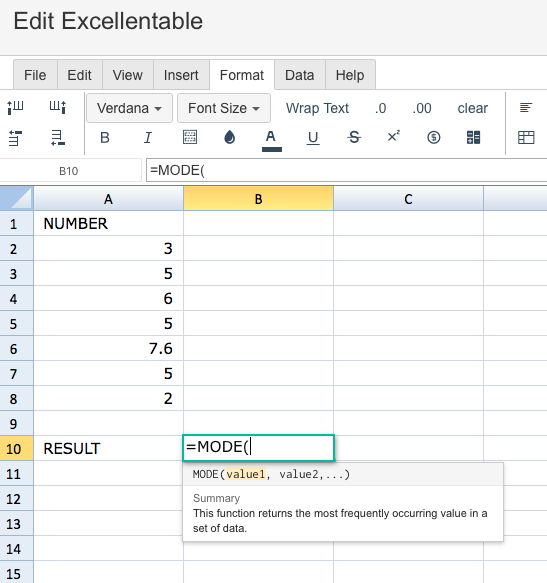Click the clear formatting button
Screen dimensions: 547x583
point(472,108)
